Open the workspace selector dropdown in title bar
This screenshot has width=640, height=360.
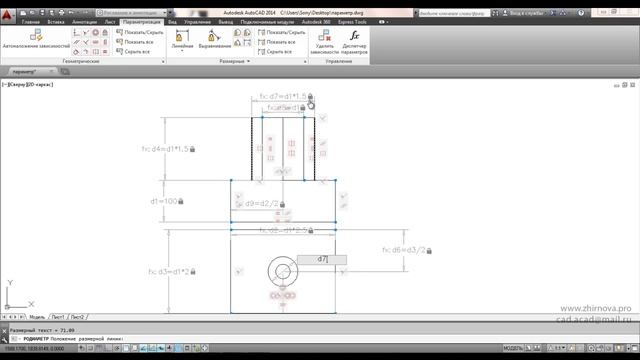(x=131, y=13)
